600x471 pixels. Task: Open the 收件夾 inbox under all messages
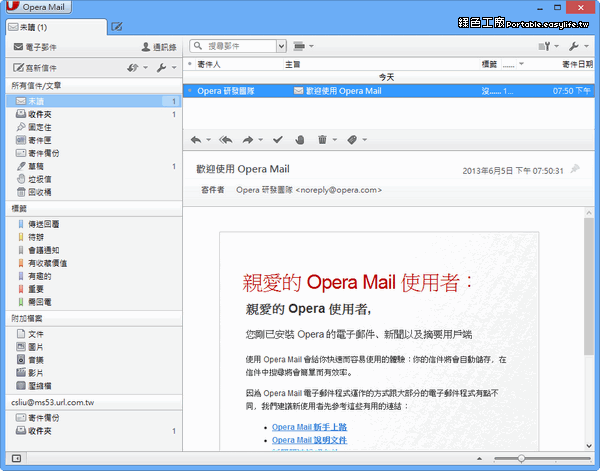[x=93, y=114]
